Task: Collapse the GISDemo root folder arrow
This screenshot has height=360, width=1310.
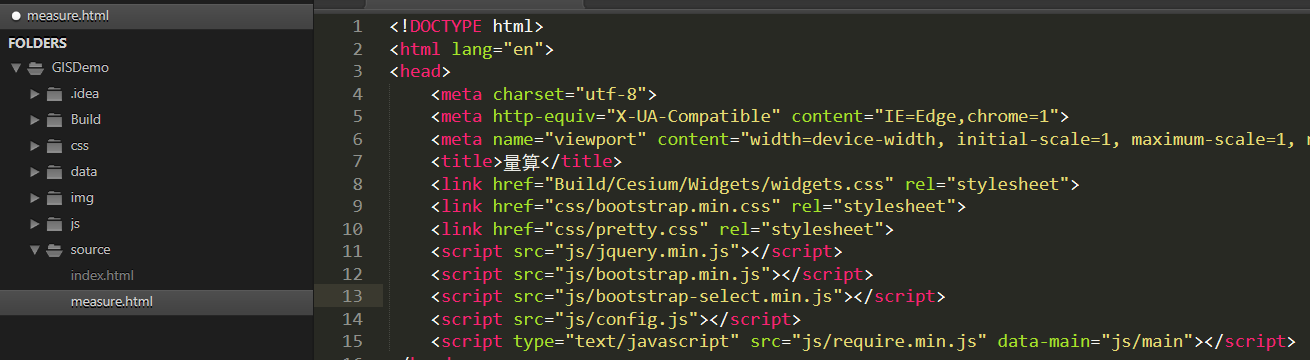Action: 16,68
